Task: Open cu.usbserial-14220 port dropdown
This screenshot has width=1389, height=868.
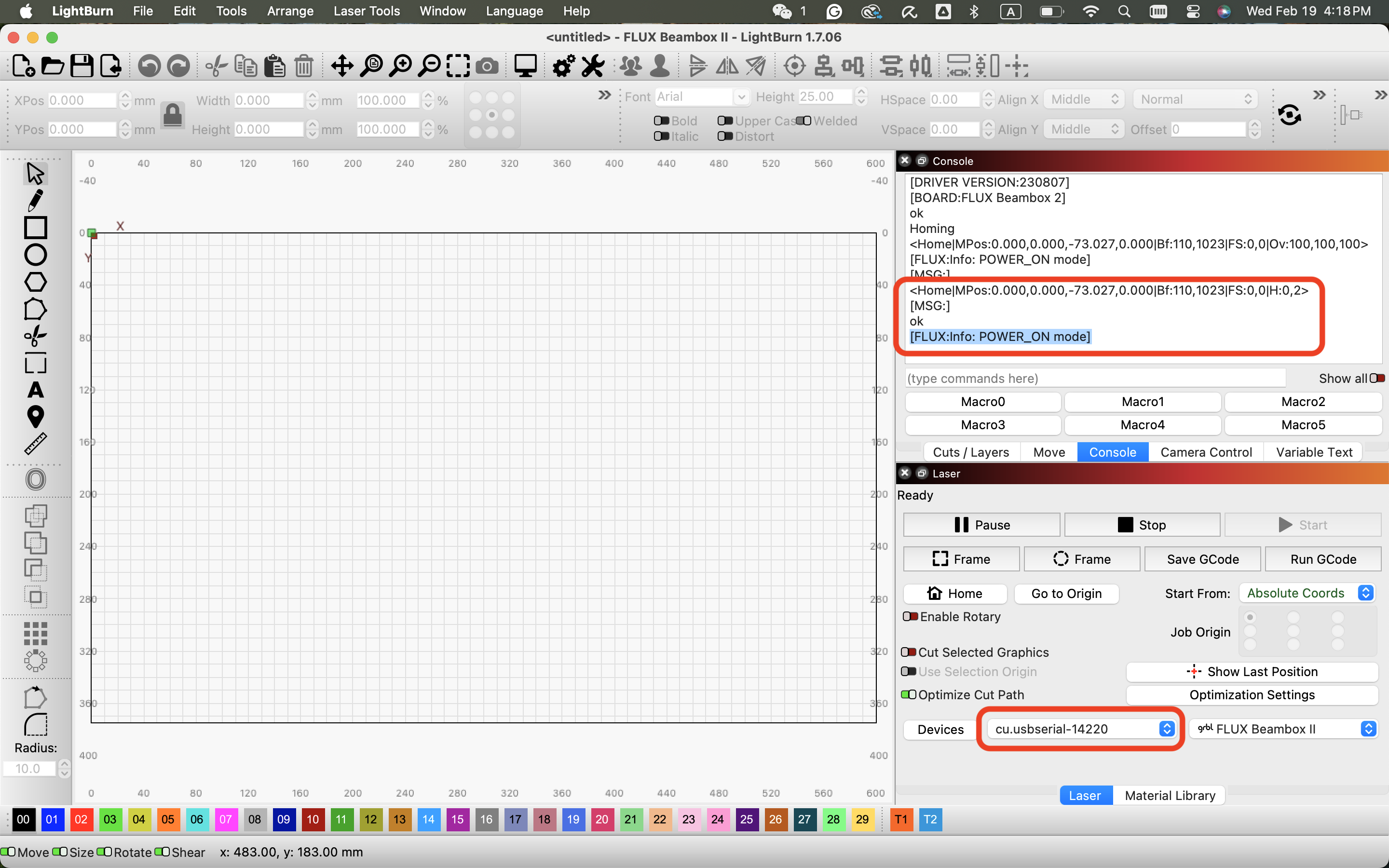Action: (1081, 729)
